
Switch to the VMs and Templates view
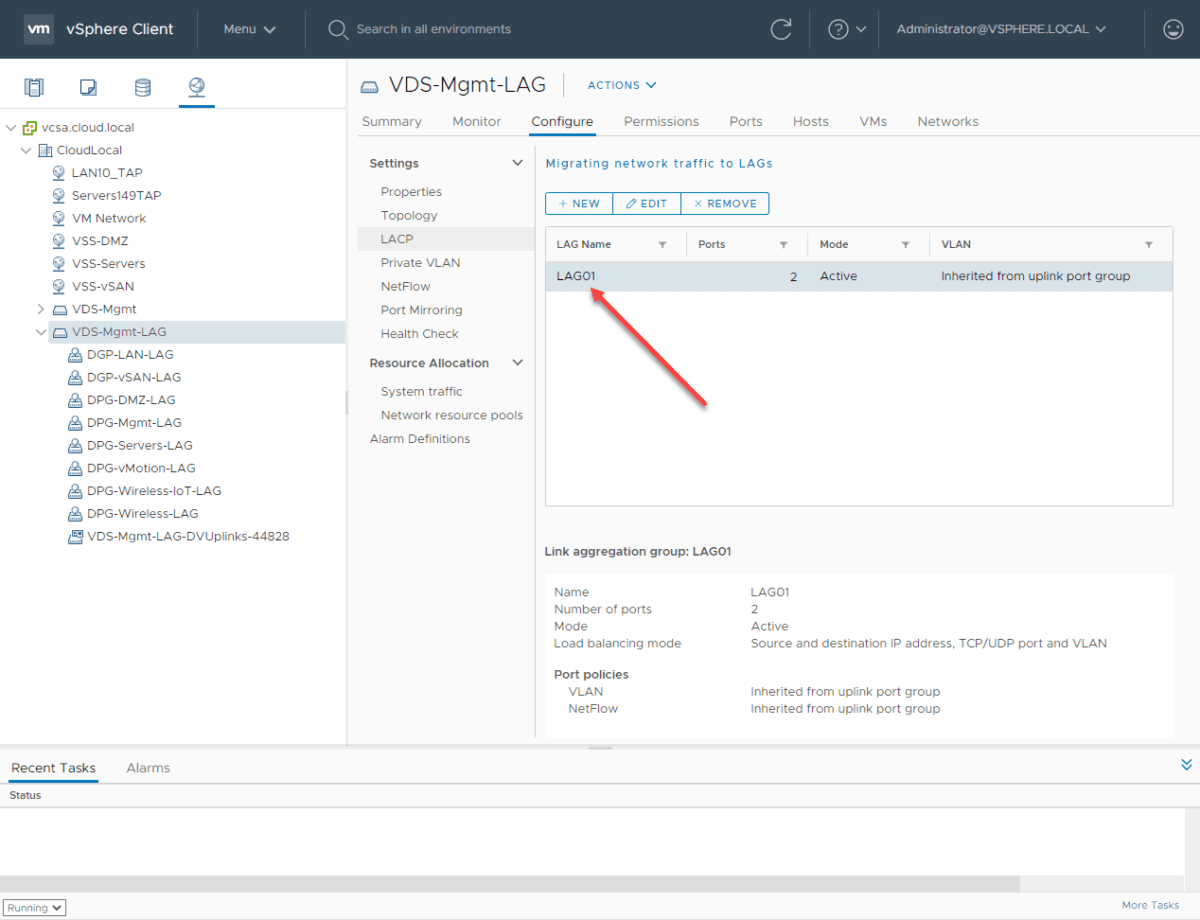88,88
